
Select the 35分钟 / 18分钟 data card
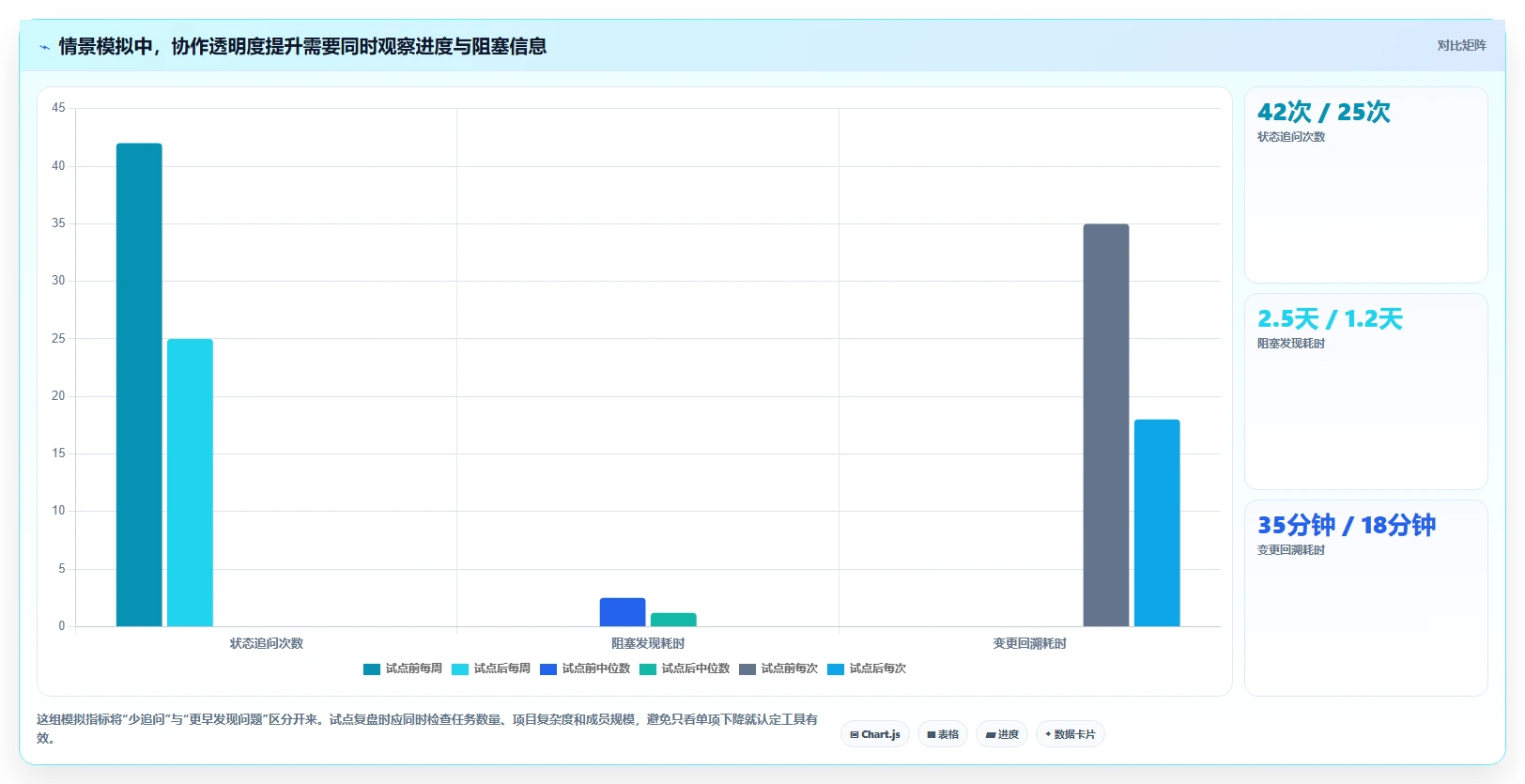pyautogui.click(x=1365, y=598)
